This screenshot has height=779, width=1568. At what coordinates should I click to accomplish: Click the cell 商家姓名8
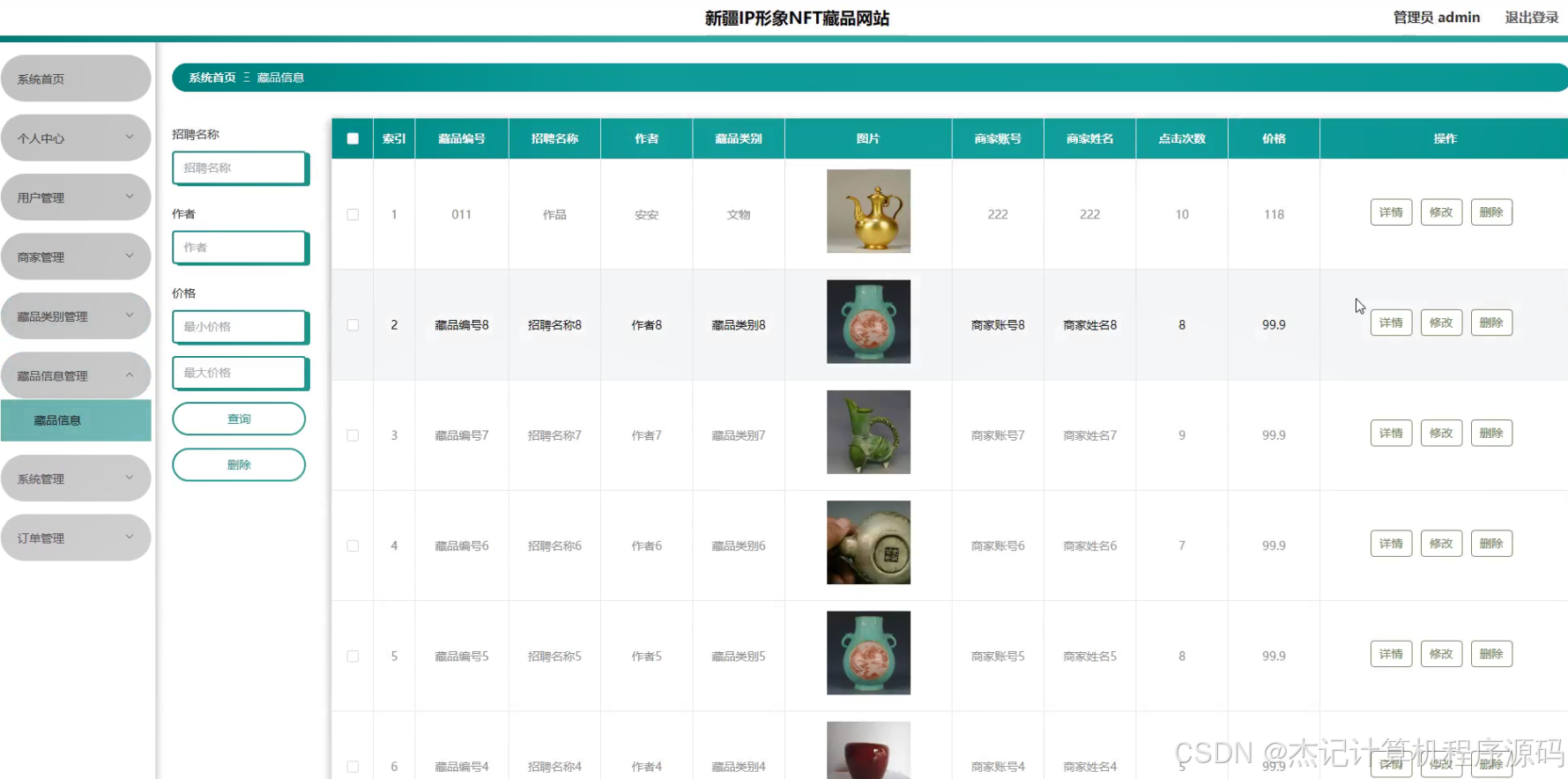pos(1090,325)
